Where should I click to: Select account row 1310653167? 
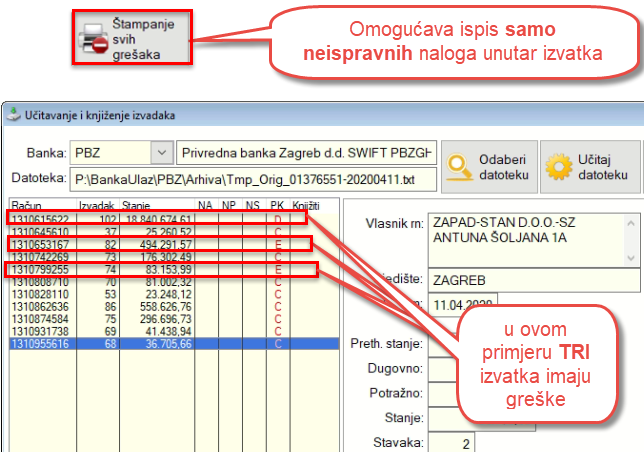pos(40,243)
